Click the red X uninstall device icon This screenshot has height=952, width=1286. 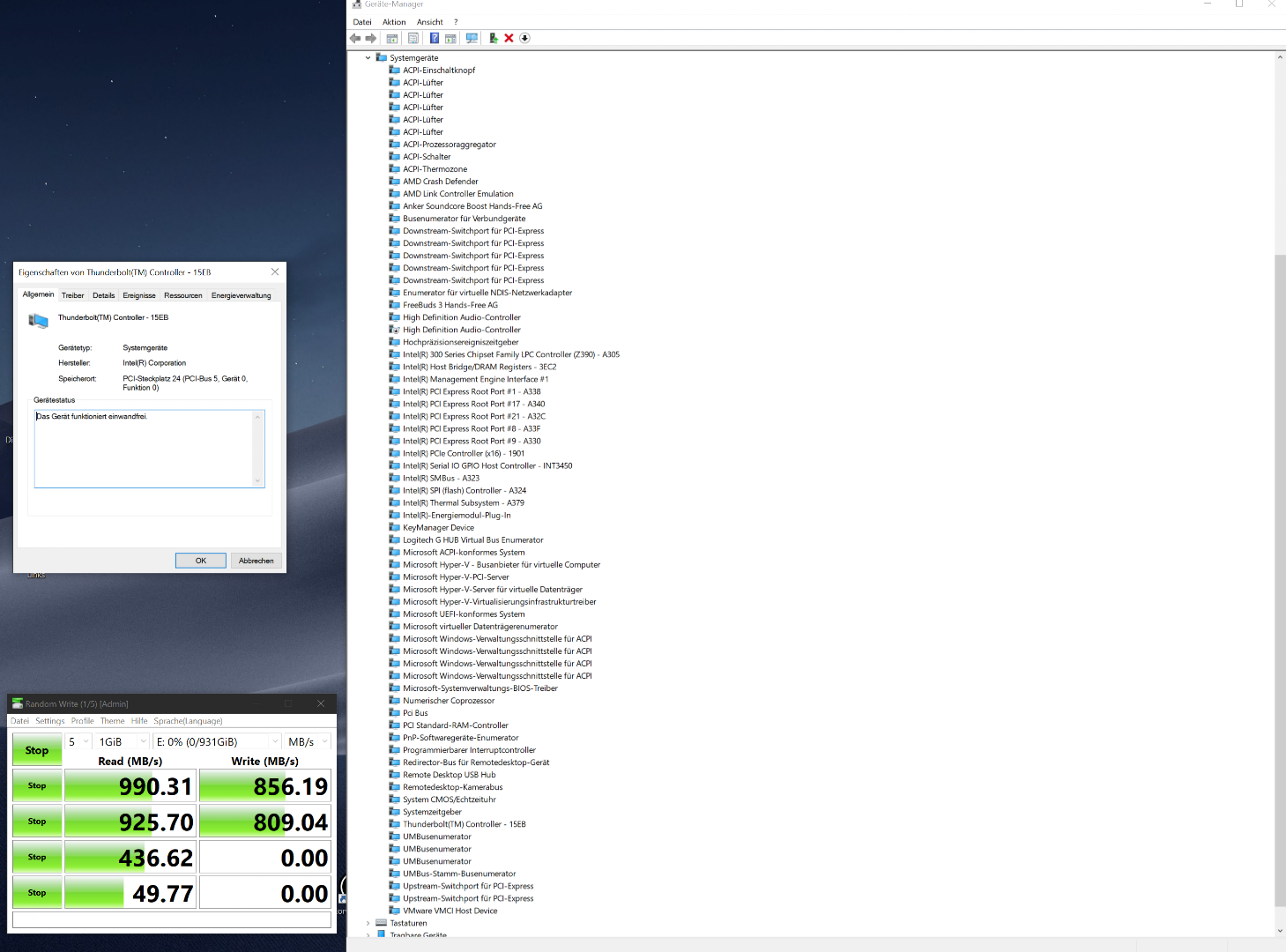coord(509,38)
